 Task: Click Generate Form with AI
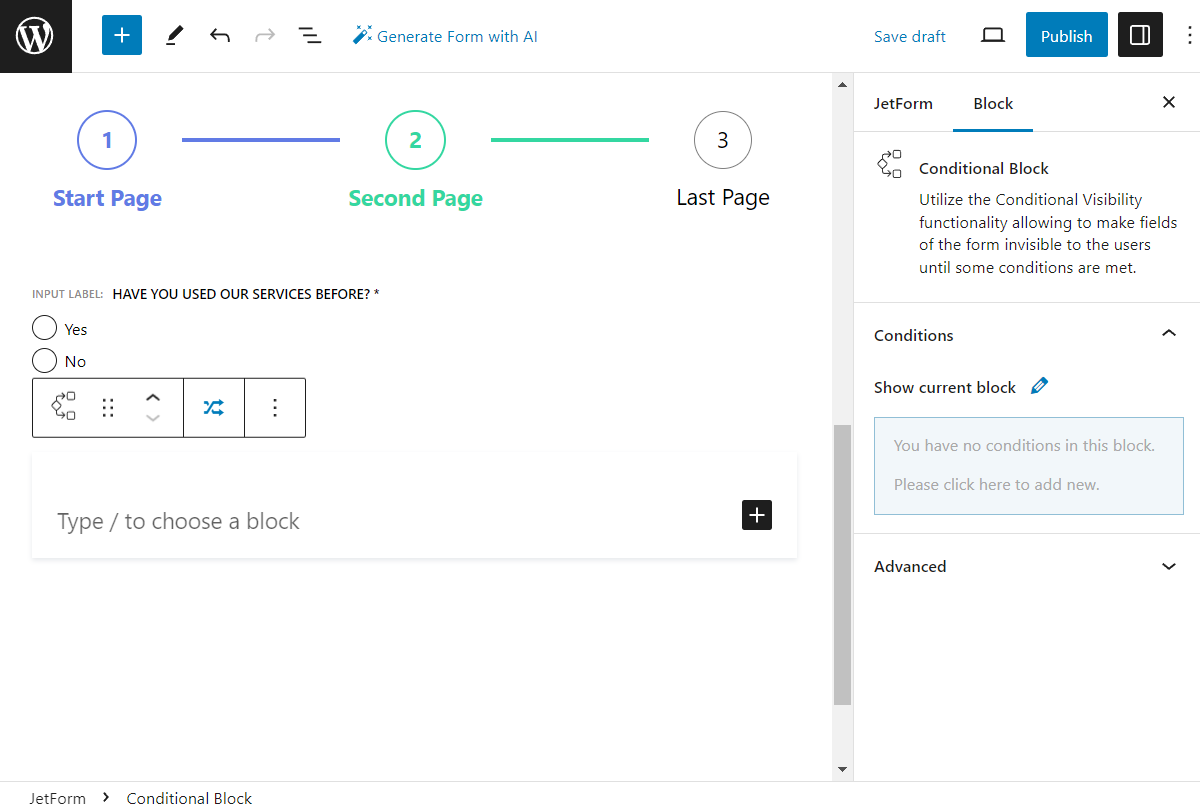(445, 35)
